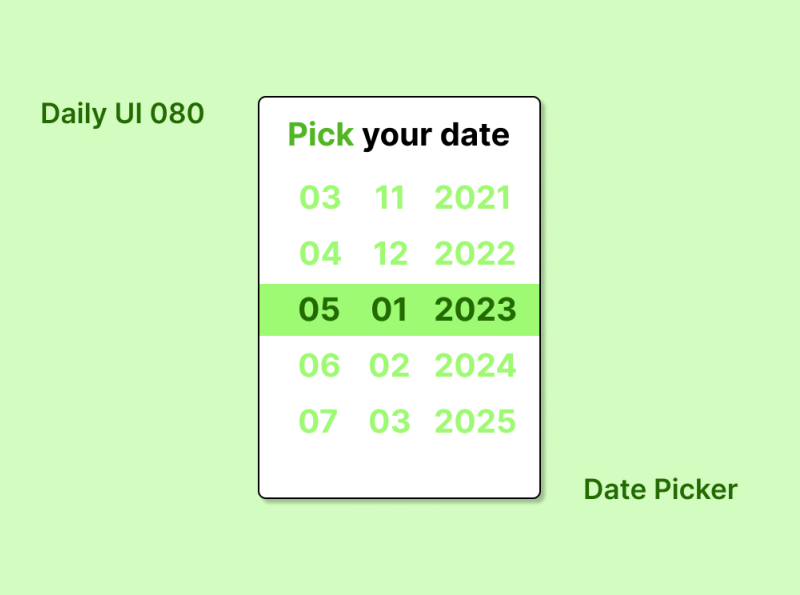Select day value 03 at the day column bottom
800x595 pixels.
(x=391, y=421)
